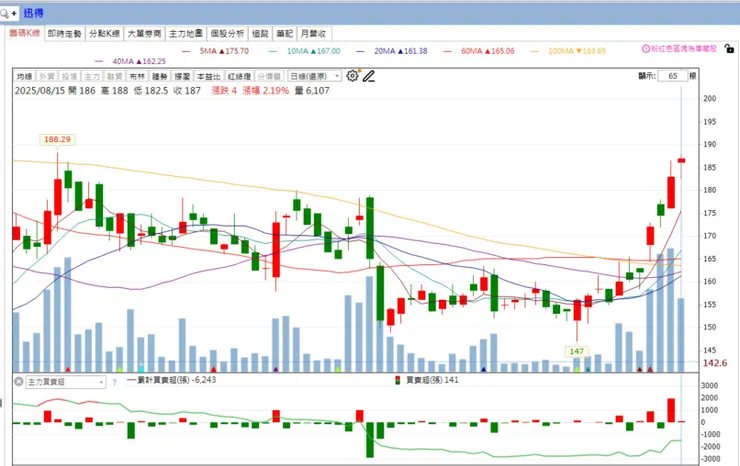Switch to the 即時走勢 tab
Screen dimensions: 740x466
tap(65, 34)
